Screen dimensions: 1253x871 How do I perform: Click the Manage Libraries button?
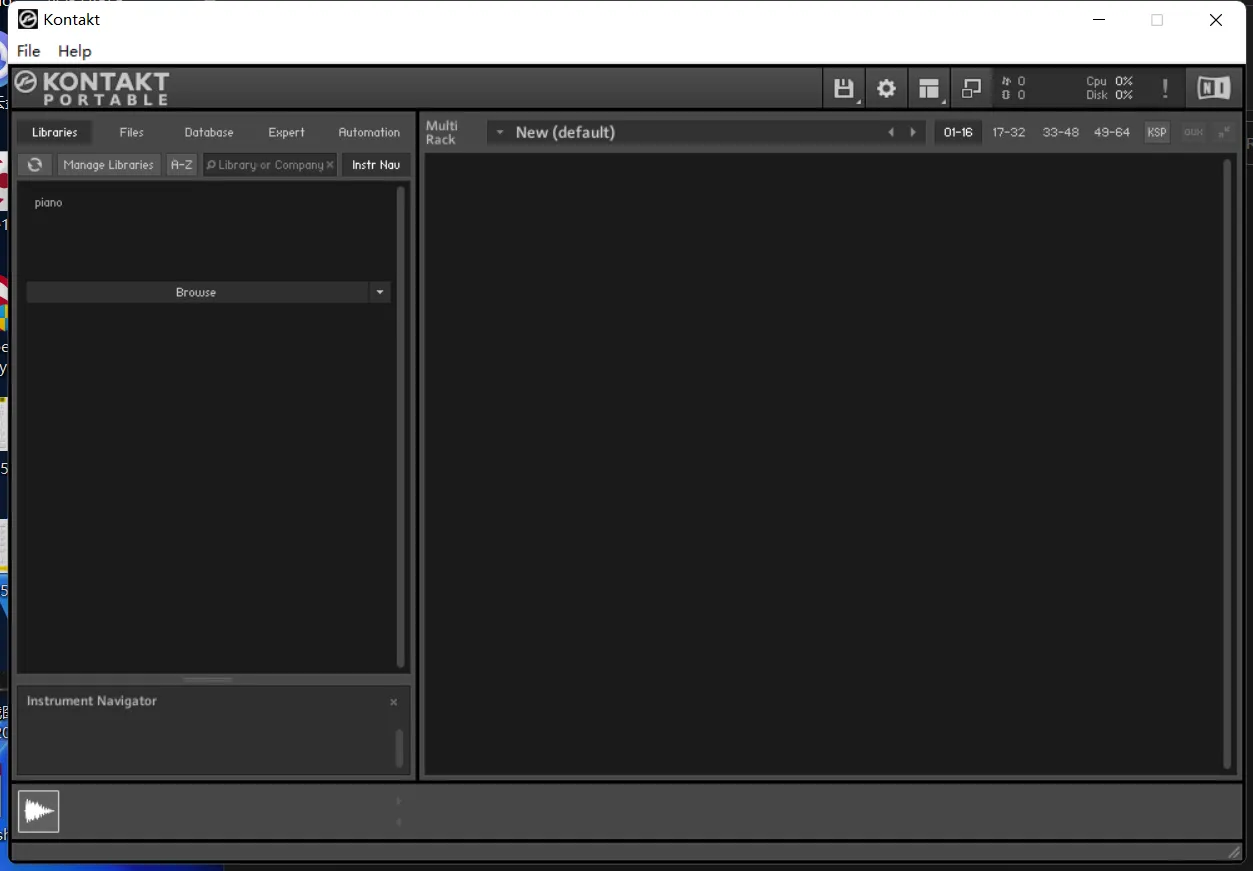click(108, 165)
